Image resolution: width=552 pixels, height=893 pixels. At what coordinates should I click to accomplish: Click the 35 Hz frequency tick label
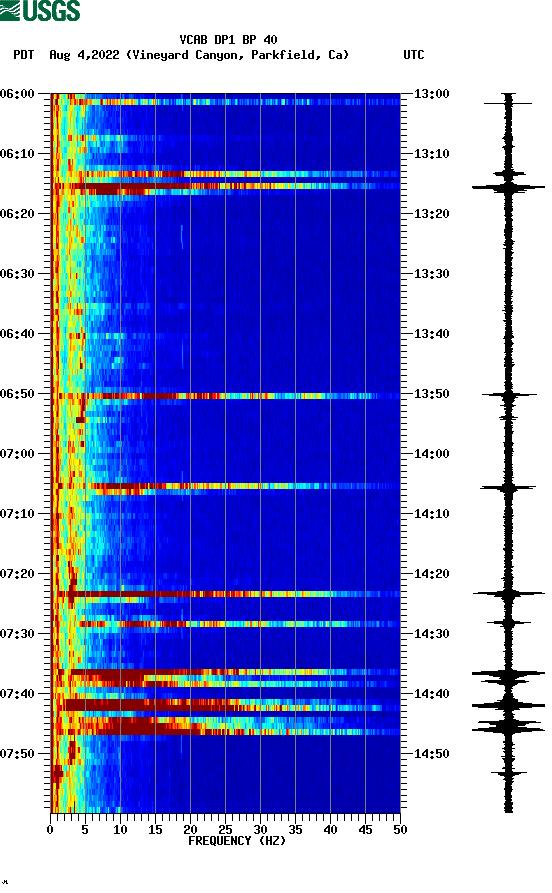click(x=295, y=830)
